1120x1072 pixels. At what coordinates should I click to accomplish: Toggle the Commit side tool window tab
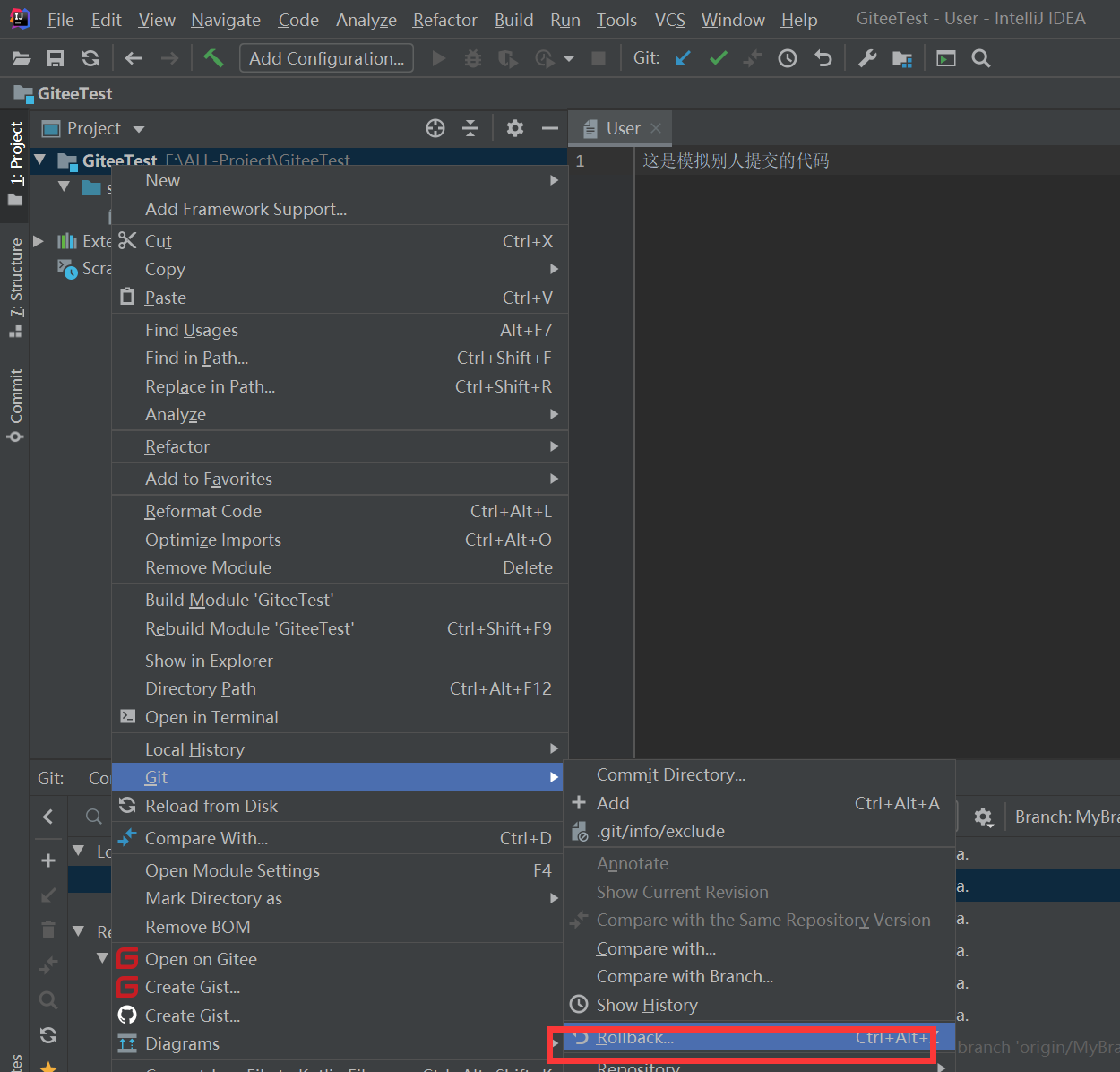(15, 405)
